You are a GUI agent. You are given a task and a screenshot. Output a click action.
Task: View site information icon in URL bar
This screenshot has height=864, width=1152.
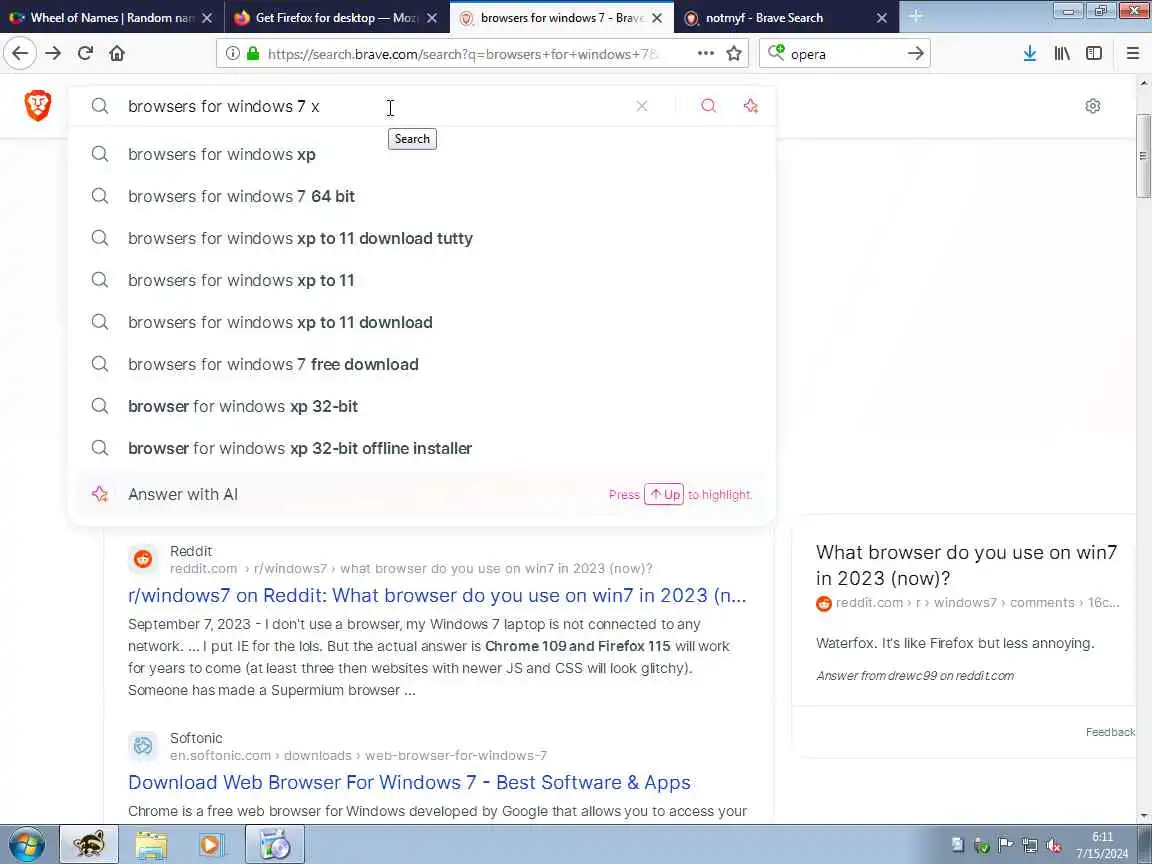pyautogui.click(x=232, y=53)
